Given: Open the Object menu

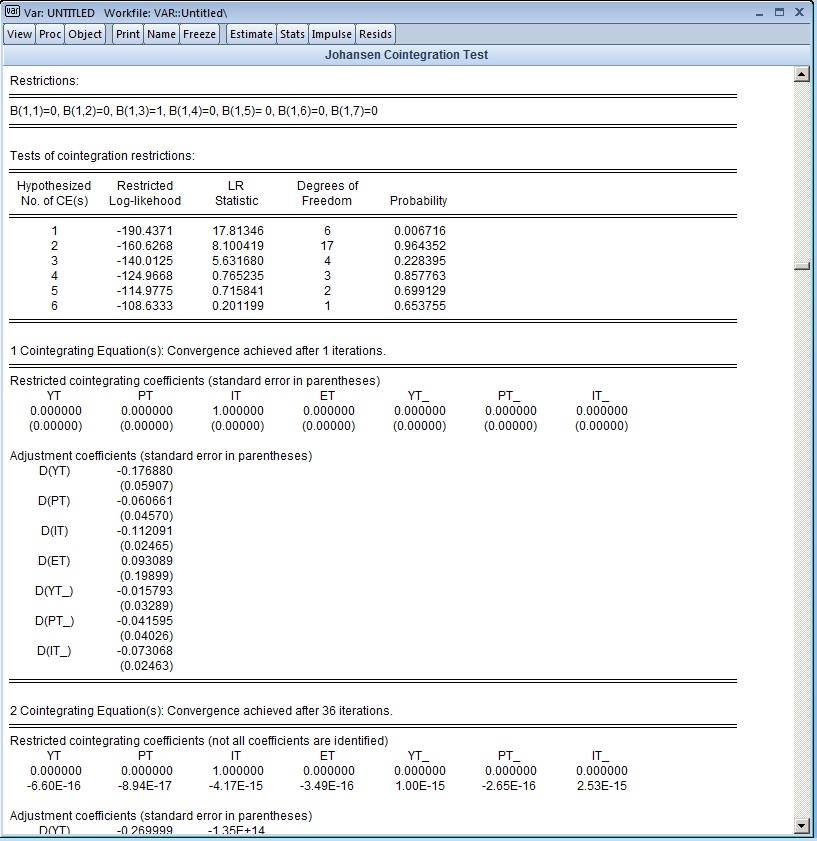Looking at the screenshot, I should pos(85,34).
